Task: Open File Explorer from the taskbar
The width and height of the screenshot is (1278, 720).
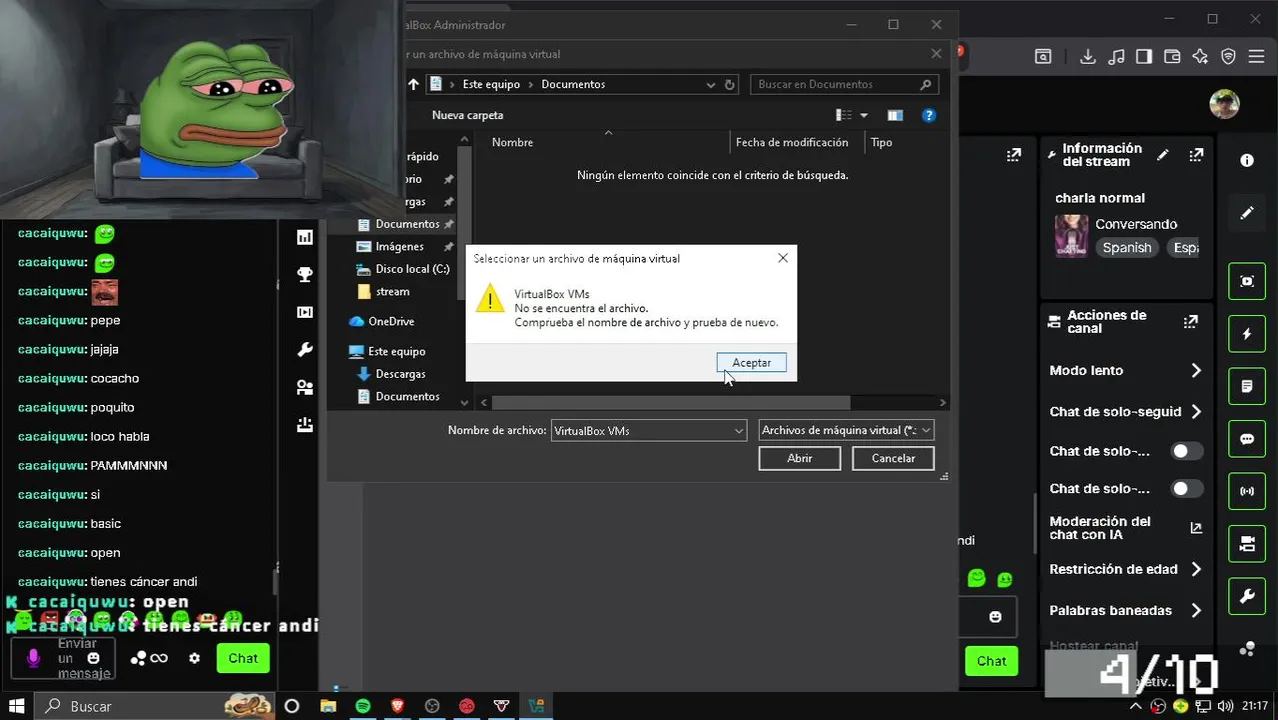Action: tap(328, 706)
